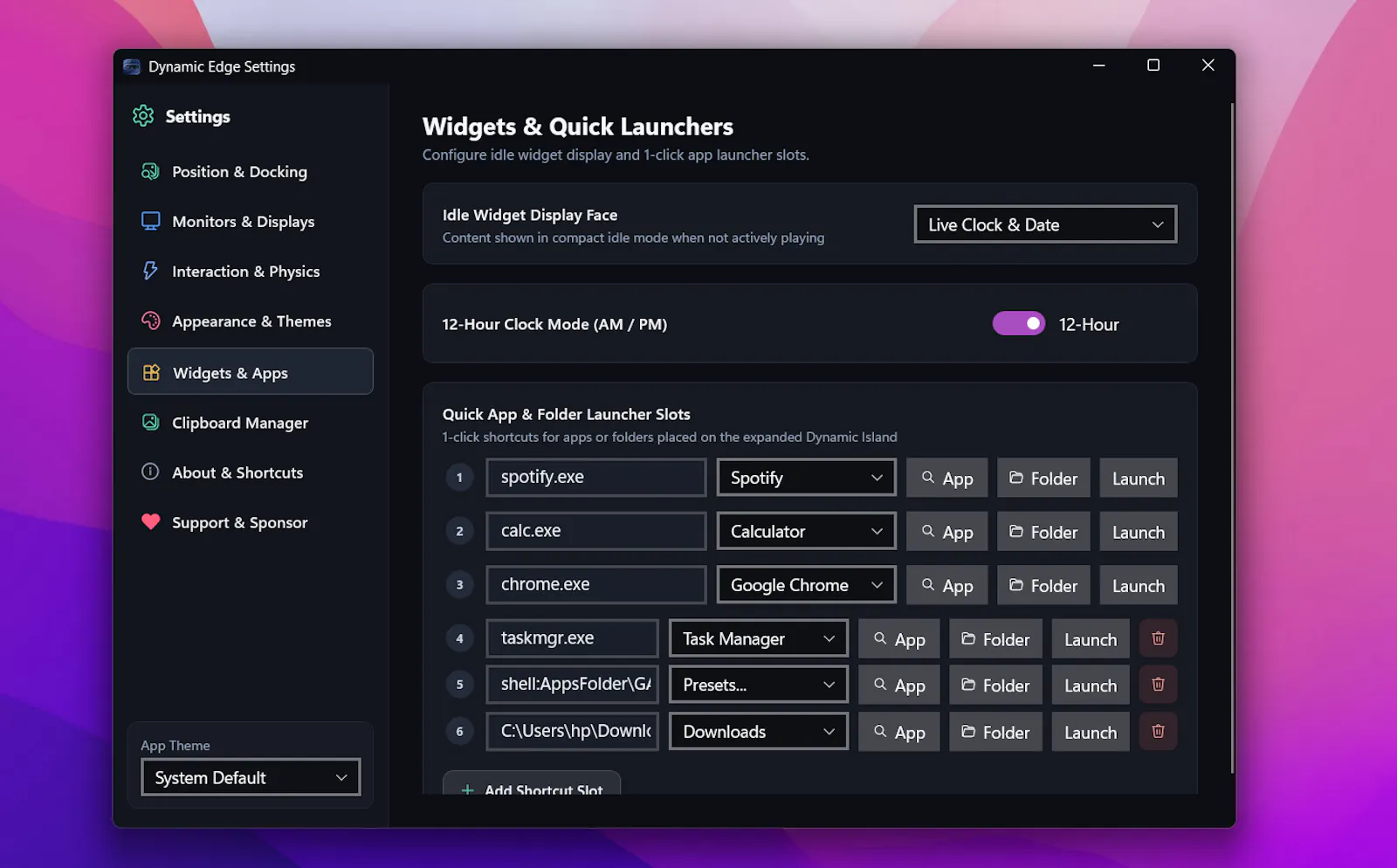
Task: Click the Position & Docking icon
Action: point(150,171)
